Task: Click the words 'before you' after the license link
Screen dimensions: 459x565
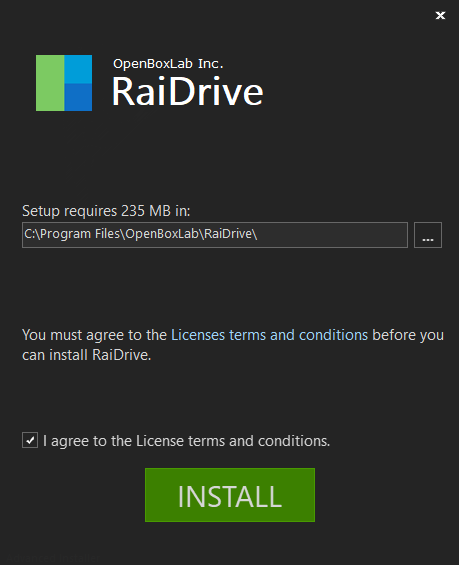Action: [x=408, y=335]
